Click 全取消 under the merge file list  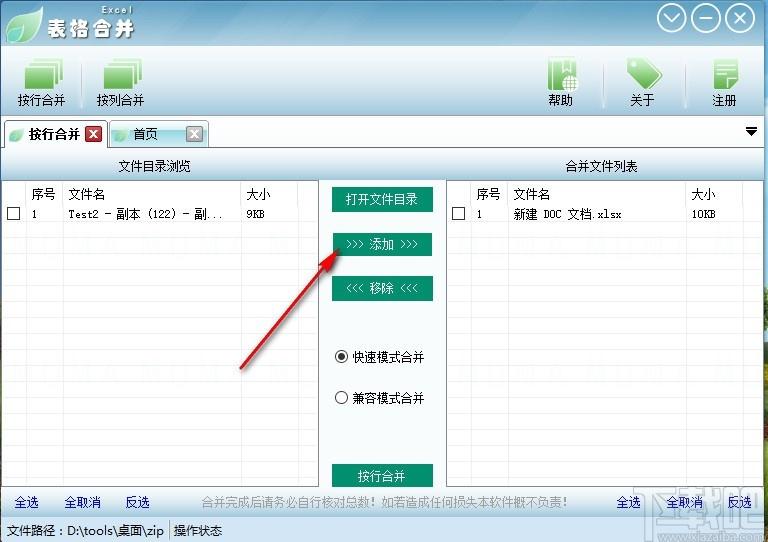pos(685,502)
